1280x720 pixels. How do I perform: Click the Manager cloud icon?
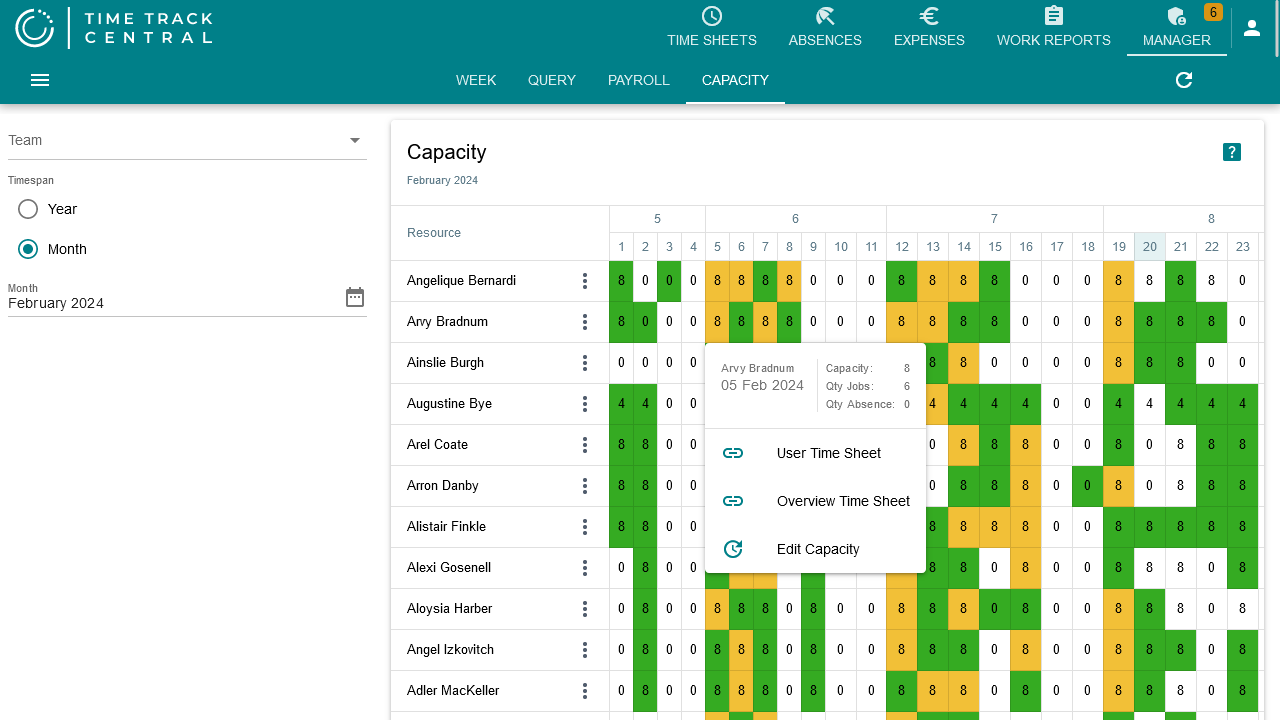click(1176, 17)
